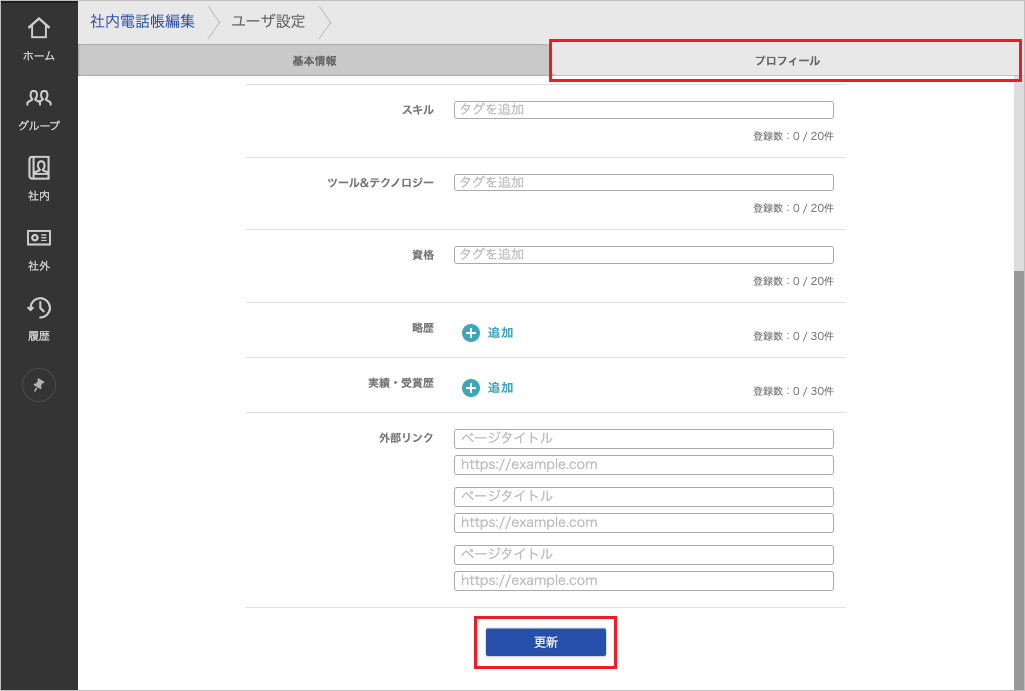The width and height of the screenshot is (1025, 691).
Task: Click third 外部リンク URL field
Action: click(x=643, y=581)
